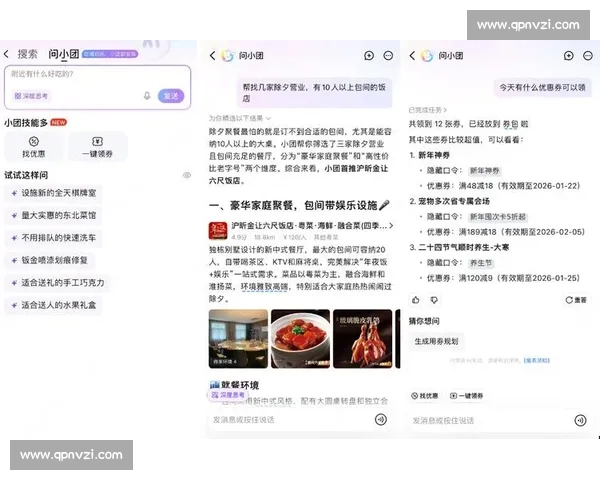The height and width of the screenshot is (480, 600).
Task: Click the restaurant logo of 沪昕金让六尺饭店
Action: [218, 231]
